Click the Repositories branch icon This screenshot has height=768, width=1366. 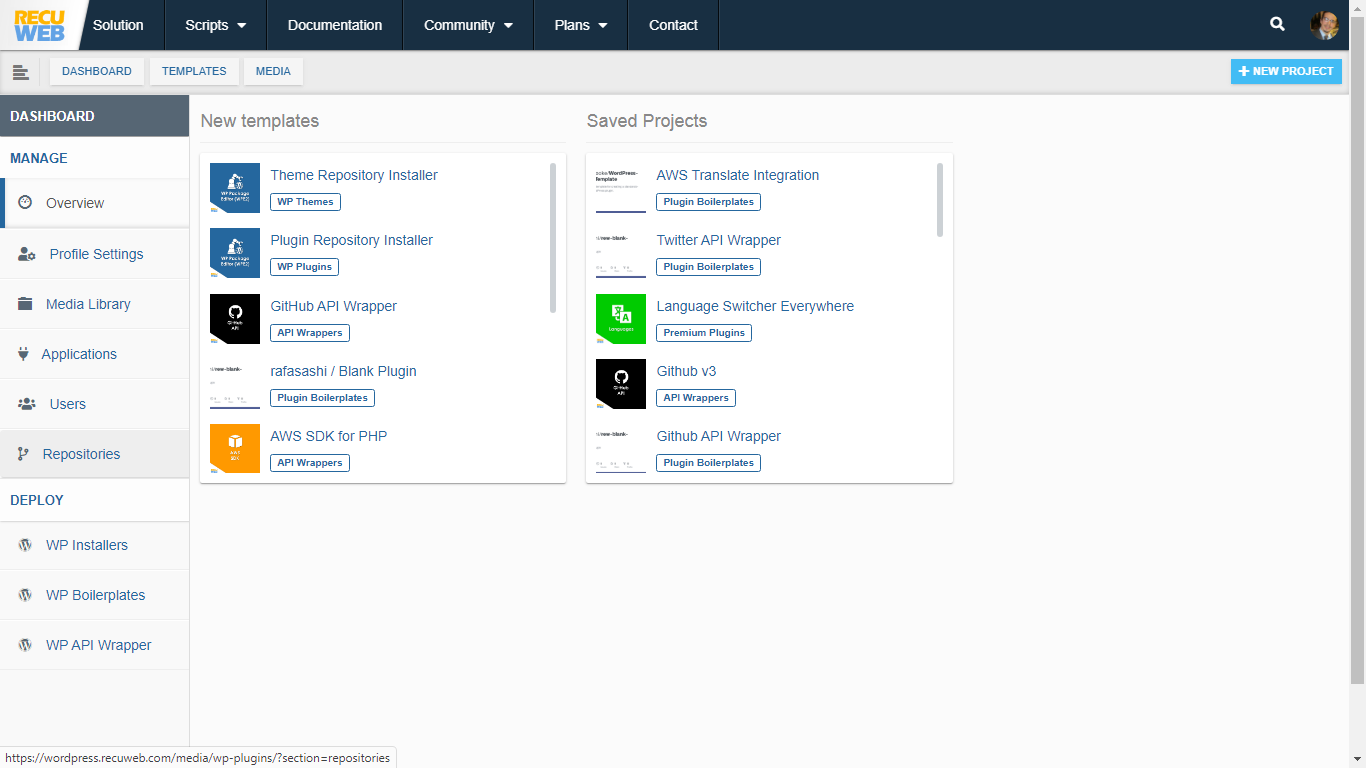click(x=23, y=454)
